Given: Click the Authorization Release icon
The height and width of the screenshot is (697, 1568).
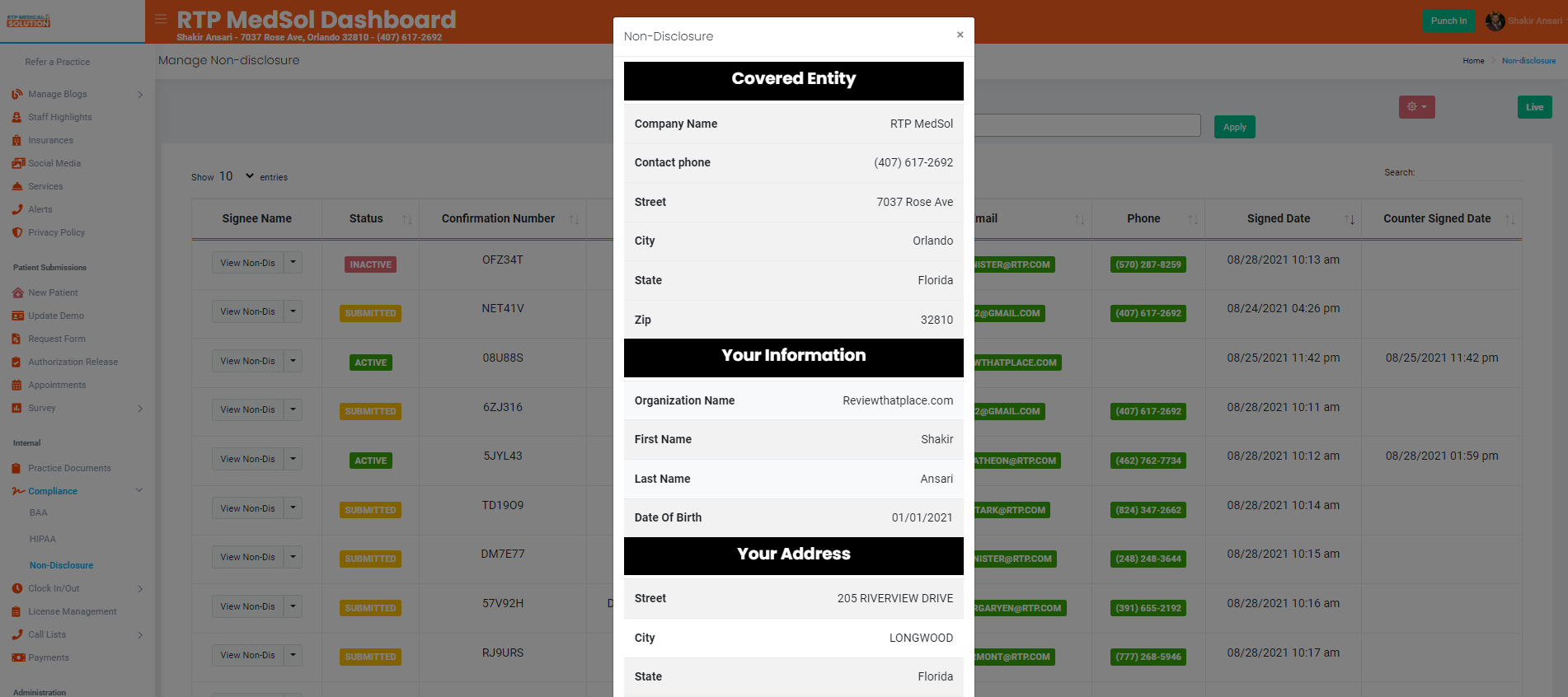Looking at the screenshot, I should 17,362.
